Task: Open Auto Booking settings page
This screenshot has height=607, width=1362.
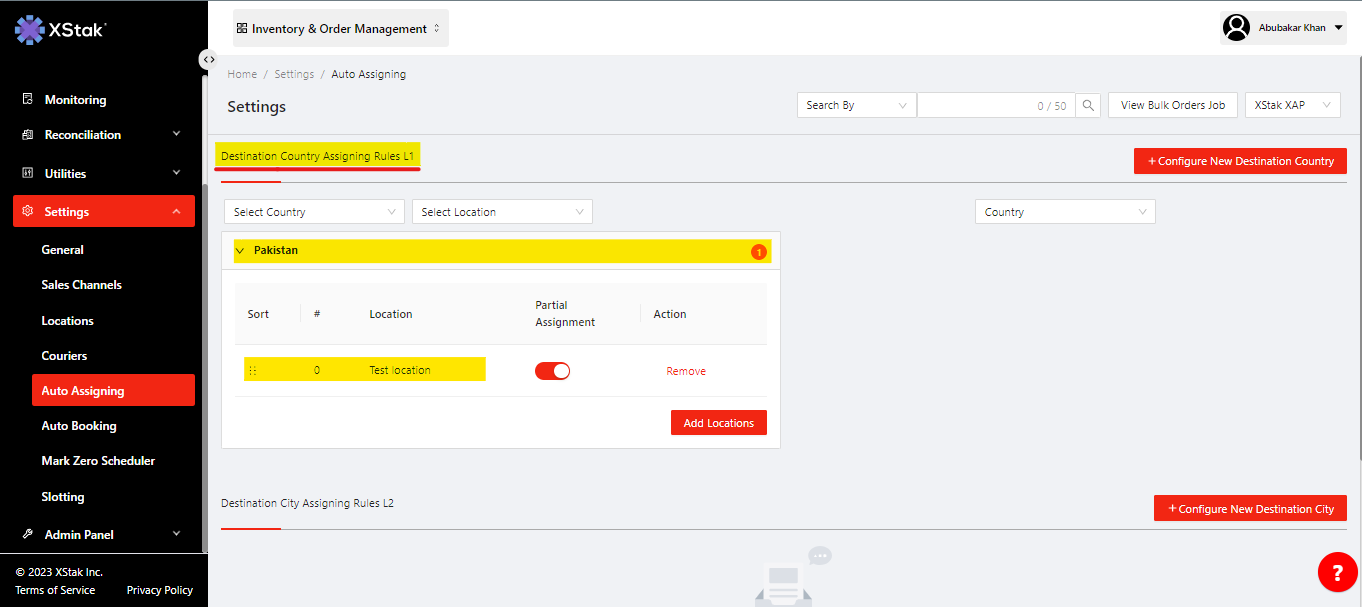Action: tap(79, 426)
